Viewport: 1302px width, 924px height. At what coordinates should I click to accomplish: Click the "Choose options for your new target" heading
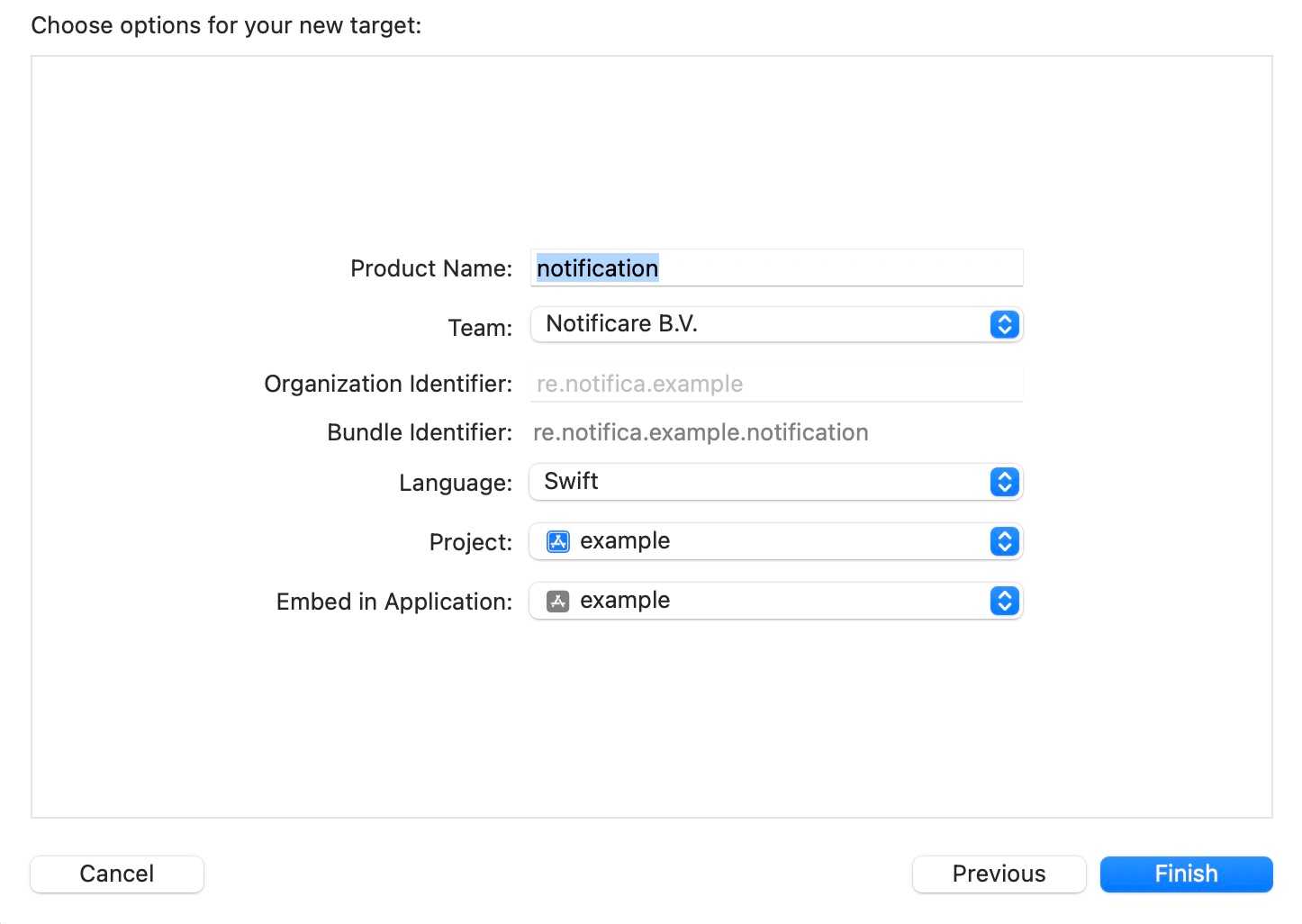coord(226,25)
